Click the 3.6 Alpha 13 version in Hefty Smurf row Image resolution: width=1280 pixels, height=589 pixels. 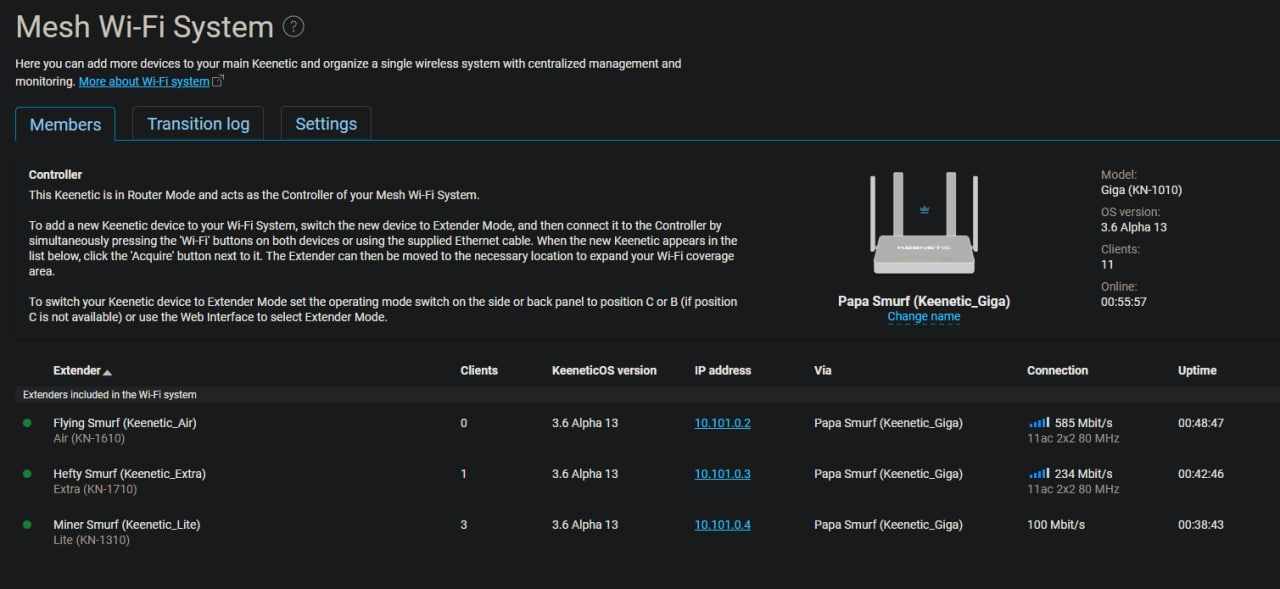[x=585, y=474]
